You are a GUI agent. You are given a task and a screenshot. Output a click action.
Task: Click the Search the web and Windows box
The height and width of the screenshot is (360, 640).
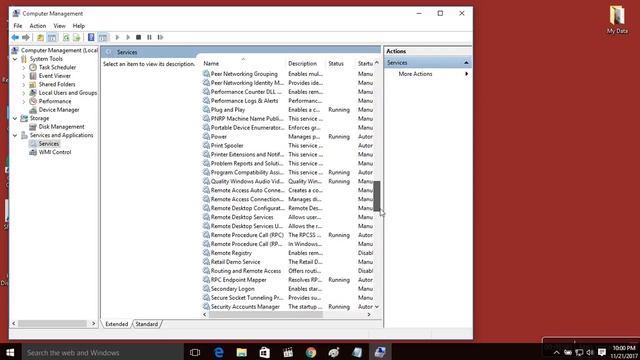pos(102,352)
